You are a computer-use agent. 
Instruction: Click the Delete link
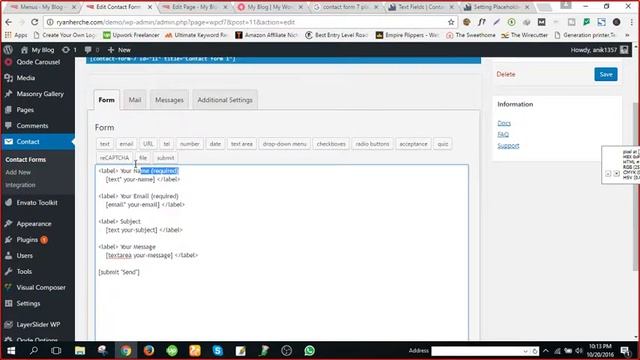pos(506,74)
